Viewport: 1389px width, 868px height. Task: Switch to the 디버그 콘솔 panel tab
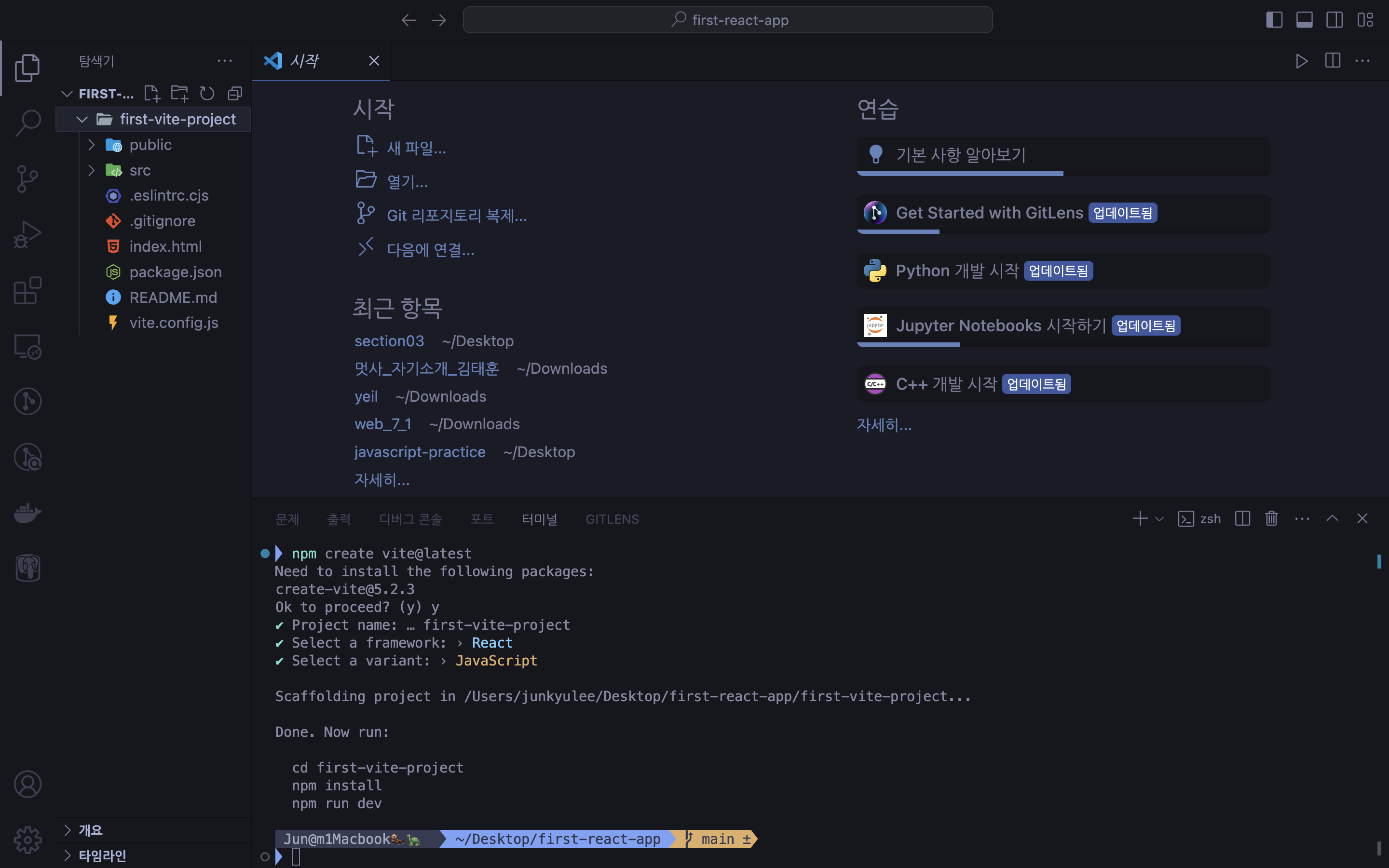click(410, 519)
